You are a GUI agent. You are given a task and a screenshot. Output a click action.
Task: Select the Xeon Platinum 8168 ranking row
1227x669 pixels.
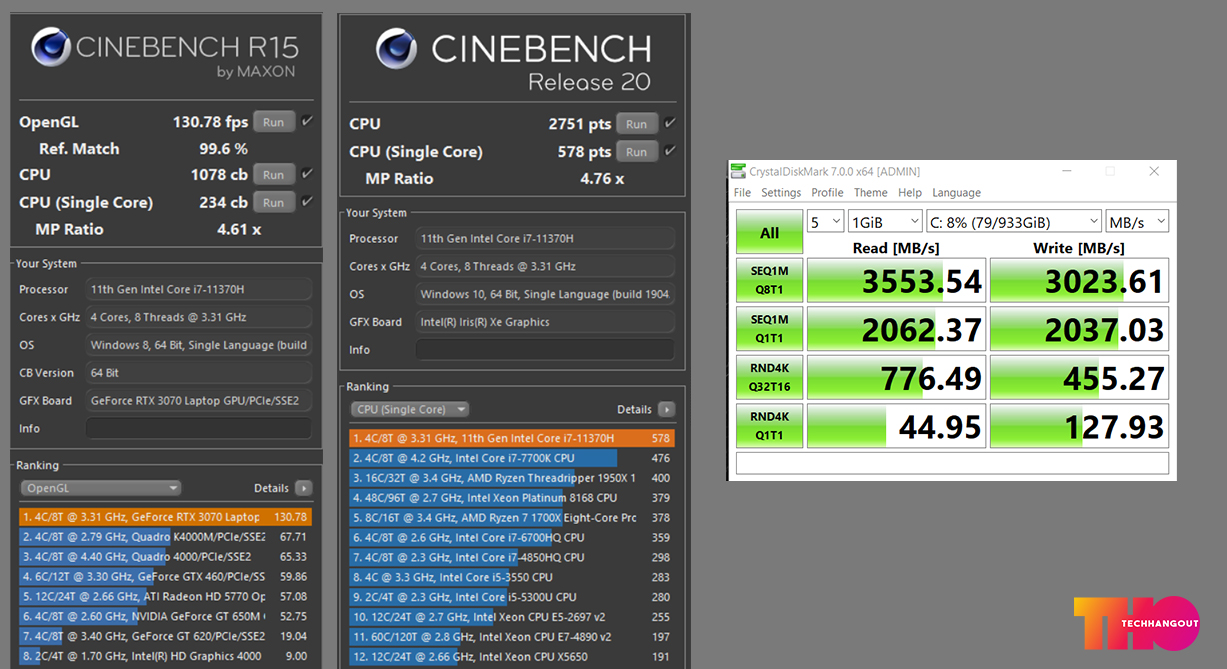(512, 497)
